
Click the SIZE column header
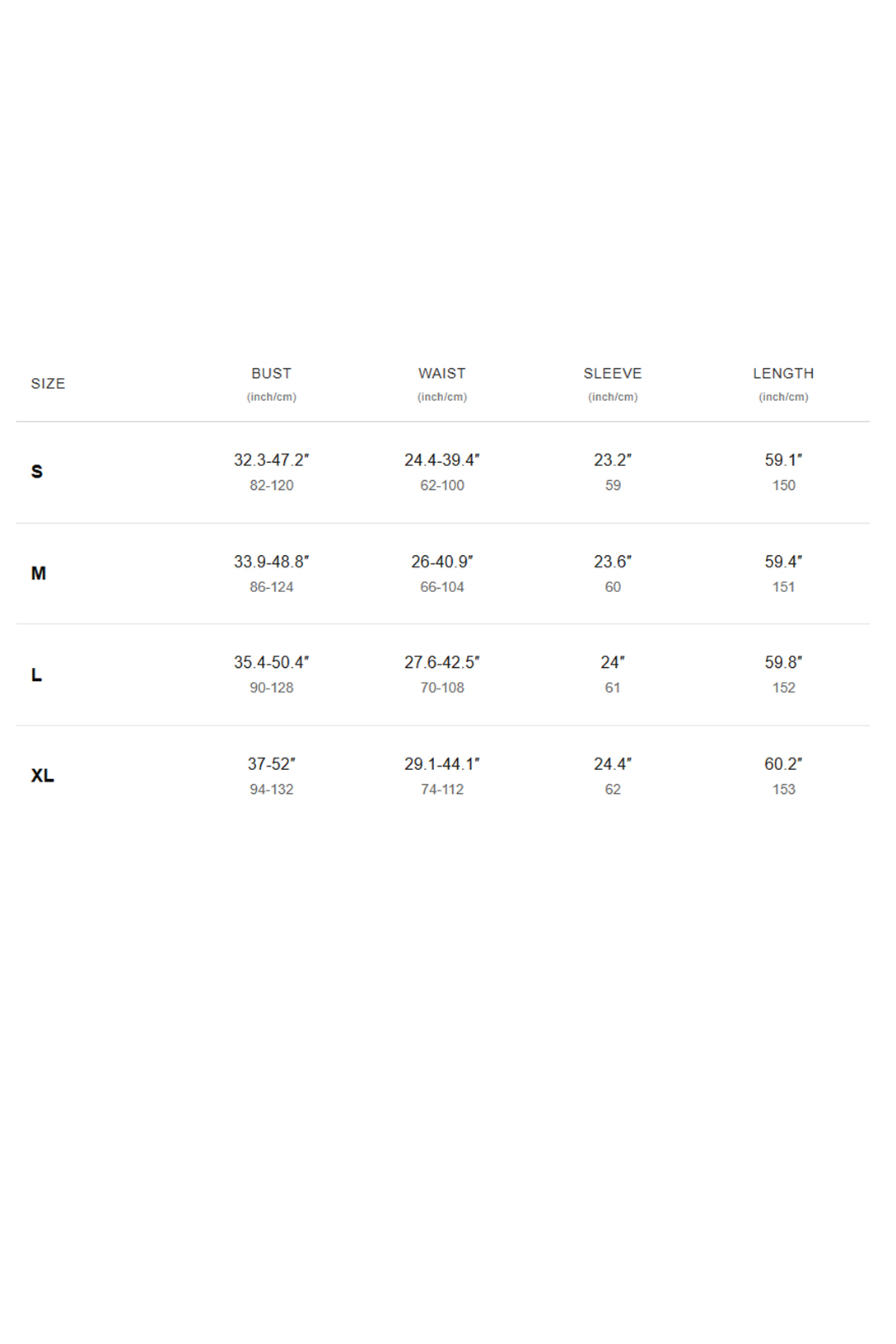coord(48,384)
